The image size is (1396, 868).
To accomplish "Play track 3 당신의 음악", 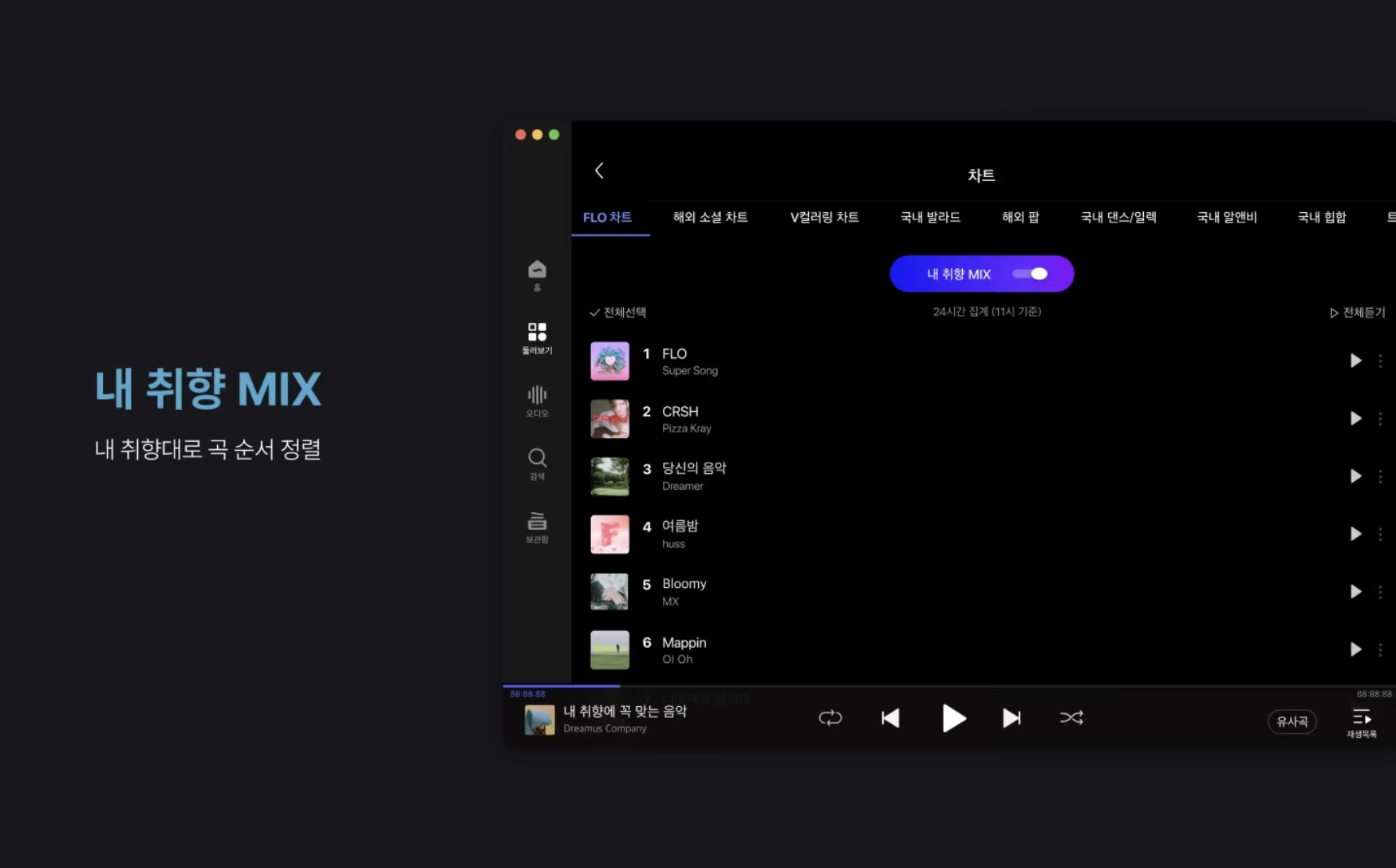I will click(1355, 476).
